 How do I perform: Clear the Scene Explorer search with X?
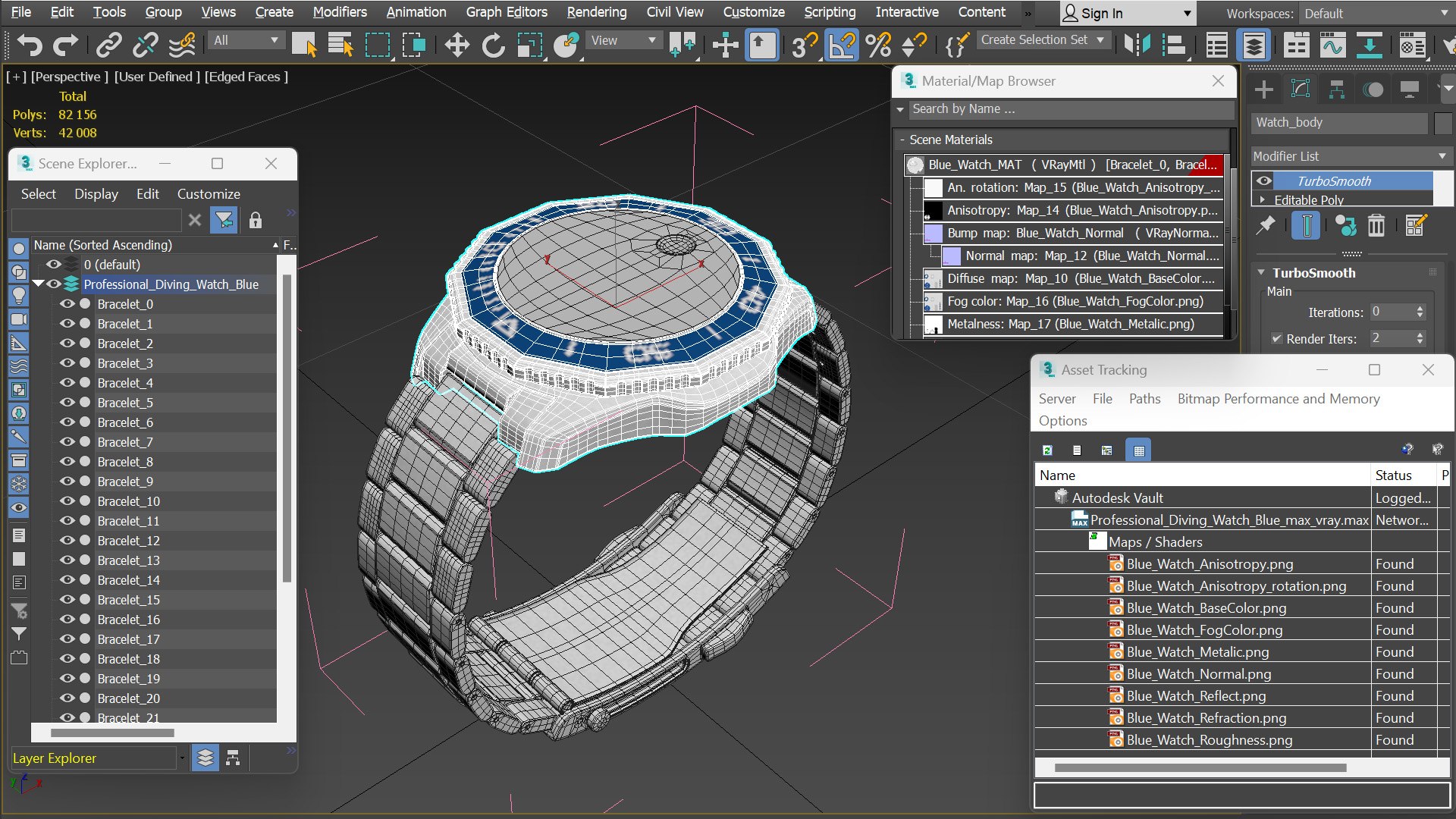coord(195,221)
